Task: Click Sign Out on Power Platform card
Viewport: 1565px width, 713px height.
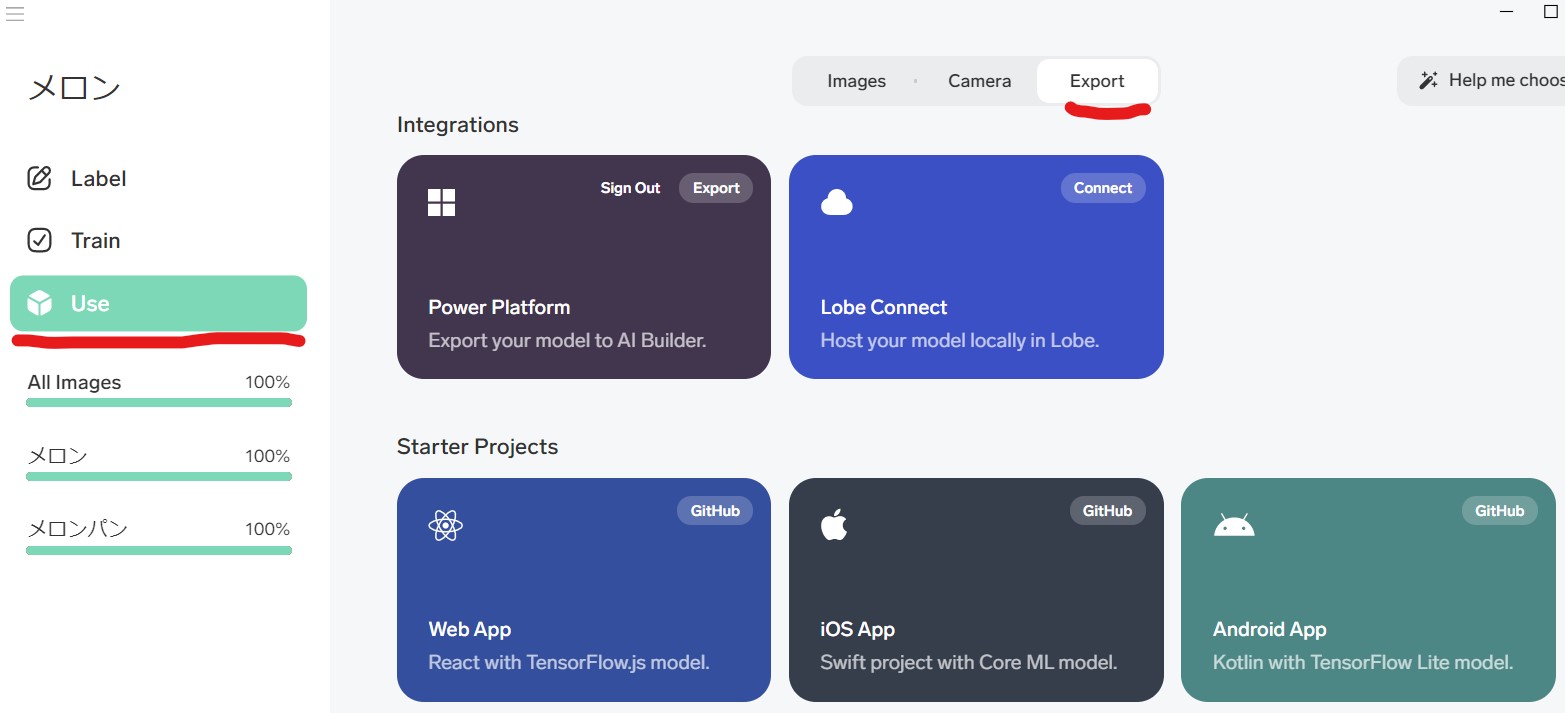Action: [x=630, y=188]
